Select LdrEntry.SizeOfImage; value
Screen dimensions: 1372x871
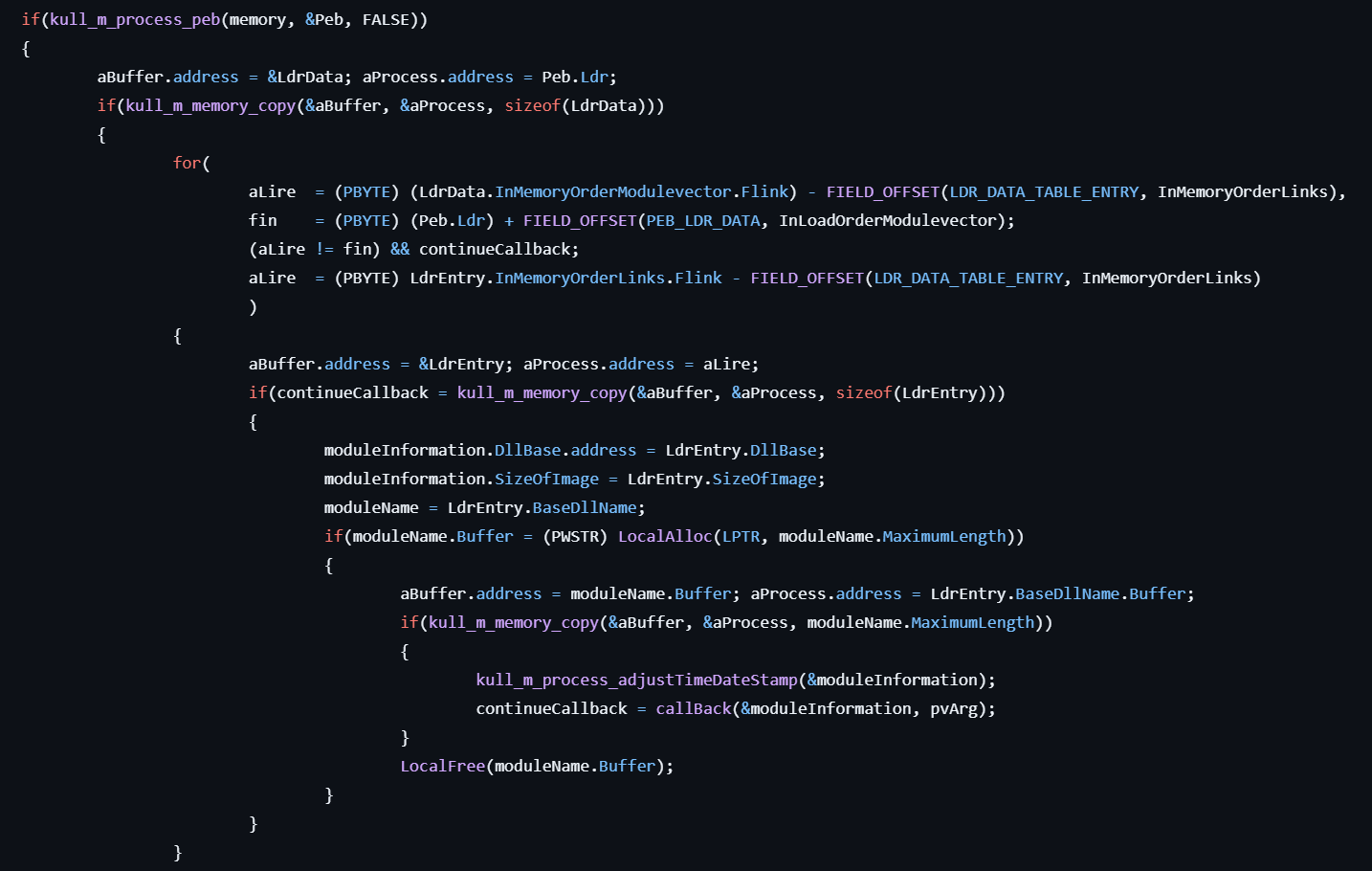click(726, 479)
